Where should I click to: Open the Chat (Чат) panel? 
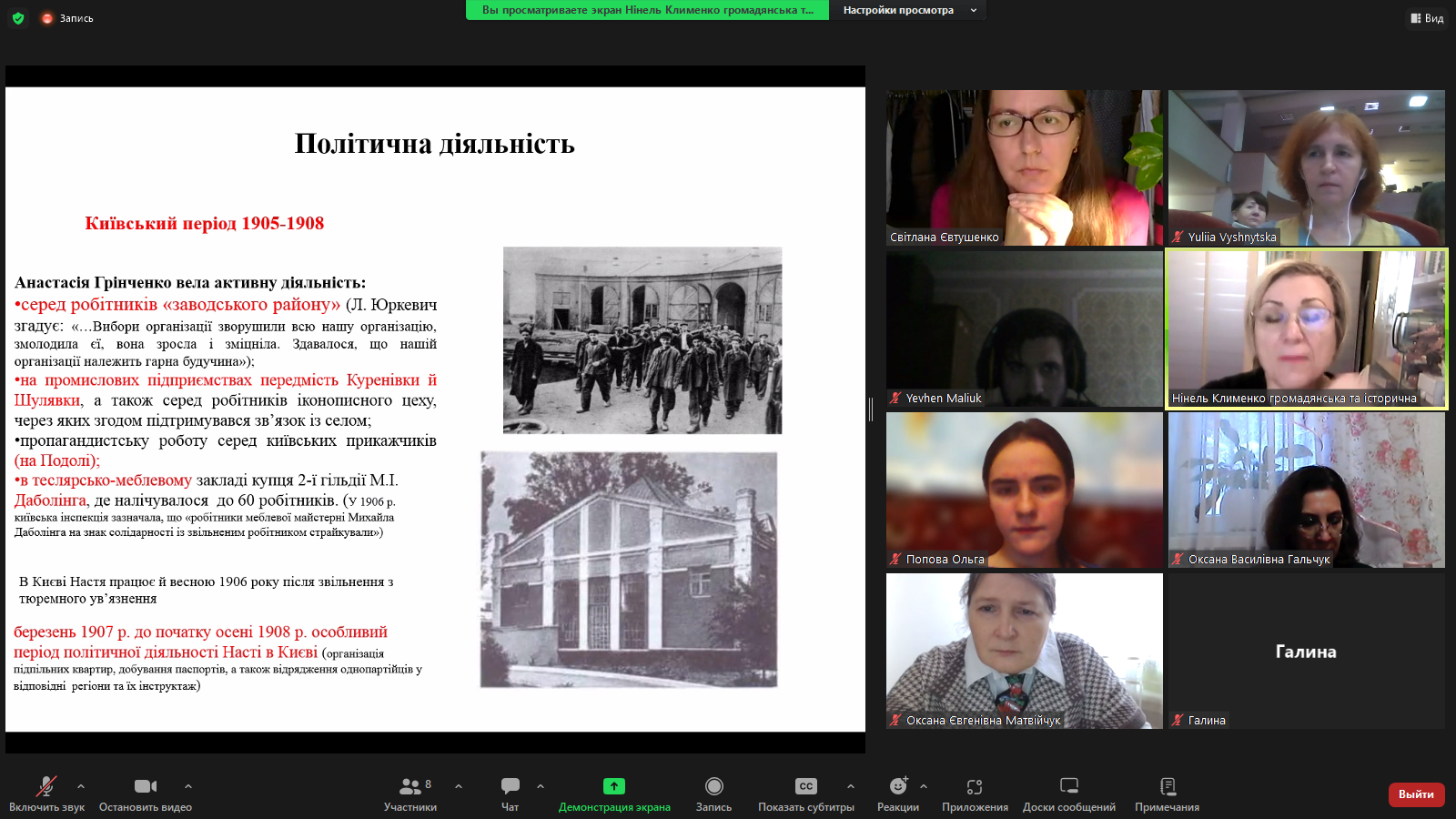click(x=511, y=786)
